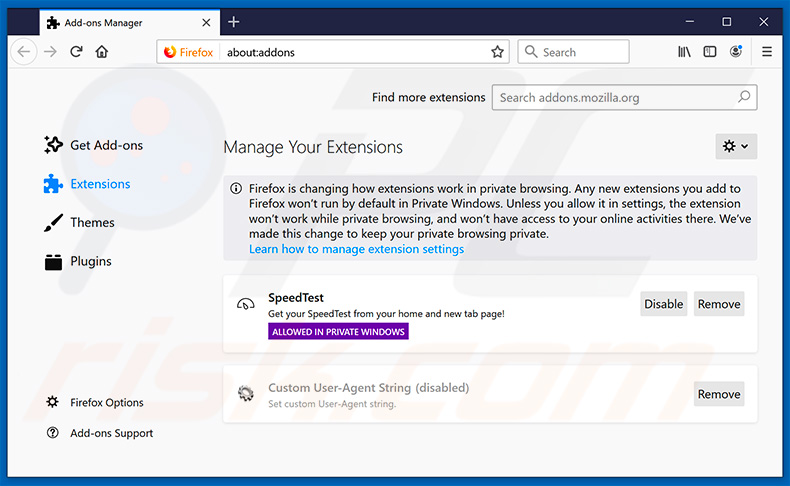Toggle the sidebar view icon
The image size is (790, 486).
(x=710, y=52)
